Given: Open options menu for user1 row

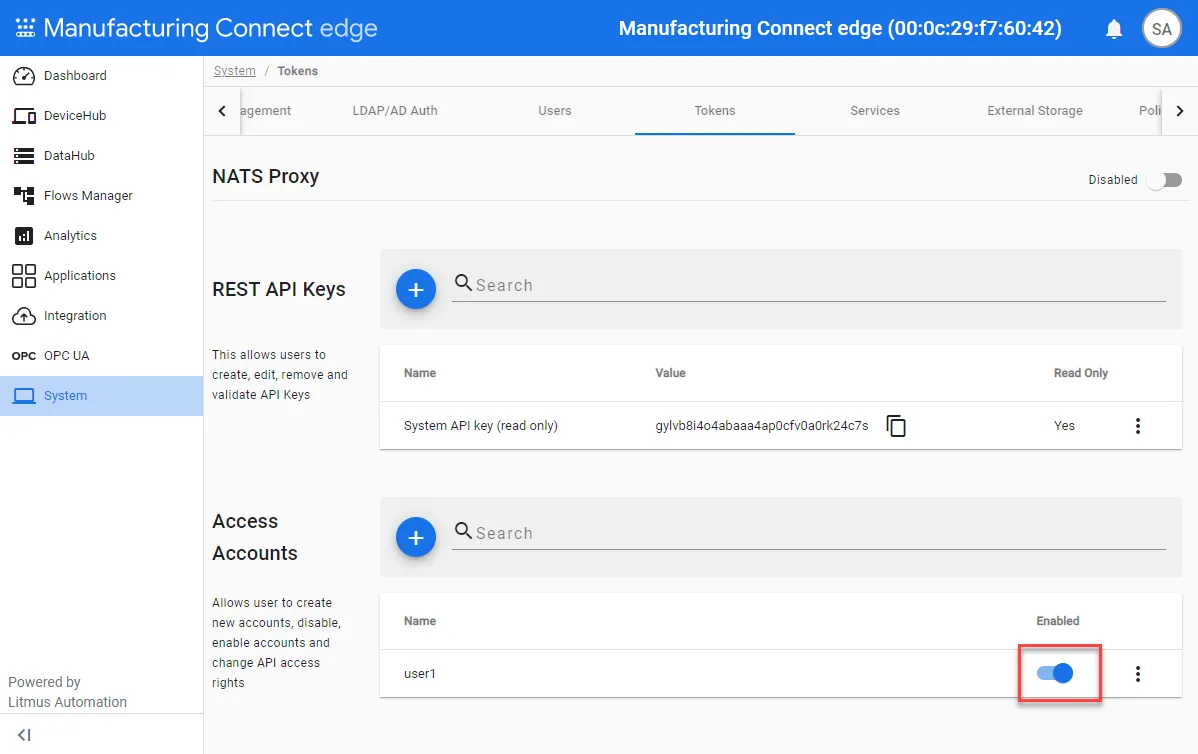Looking at the screenshot, I should tap(1138, 674).
